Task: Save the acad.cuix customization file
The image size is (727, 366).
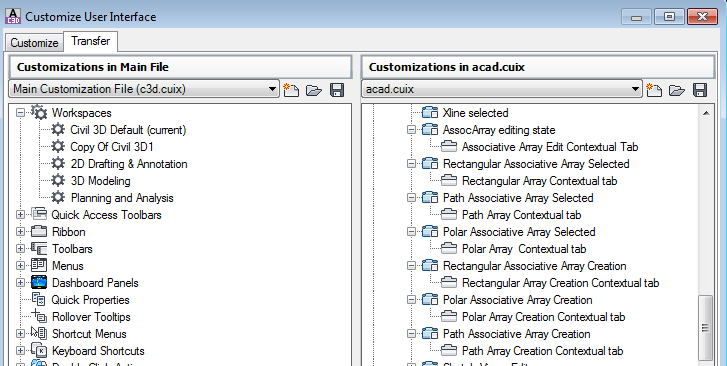Action: coord(700,90)
